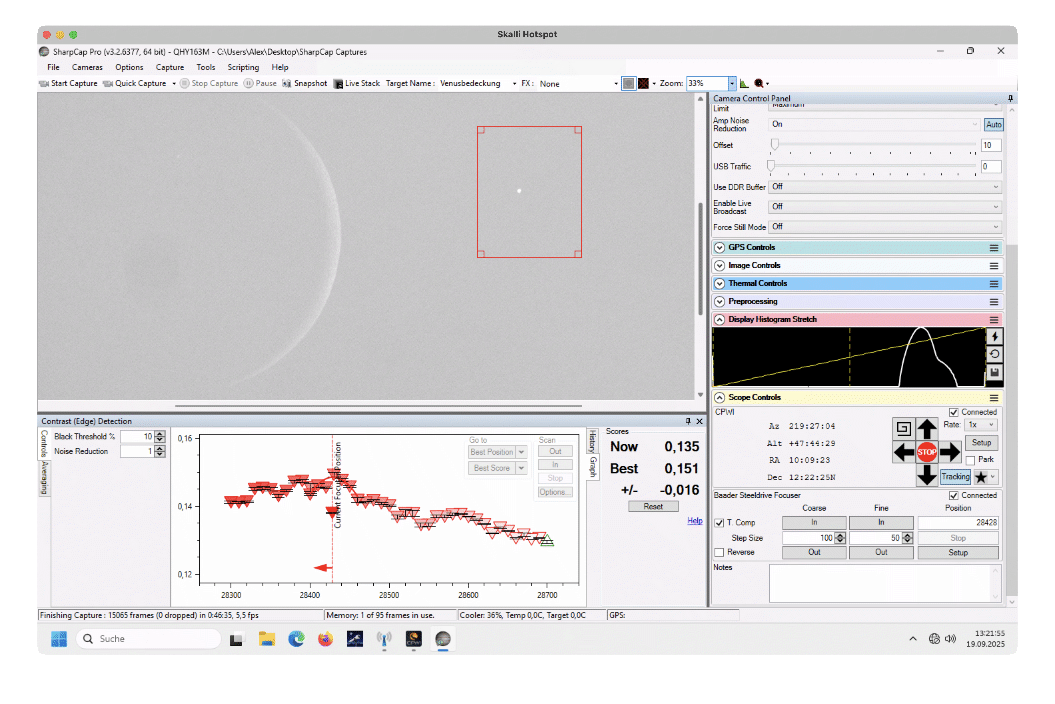Viewport: 1055px width, 704px height.
Task: Click the Reset button under Scores
Action: (x=653, y=506)
